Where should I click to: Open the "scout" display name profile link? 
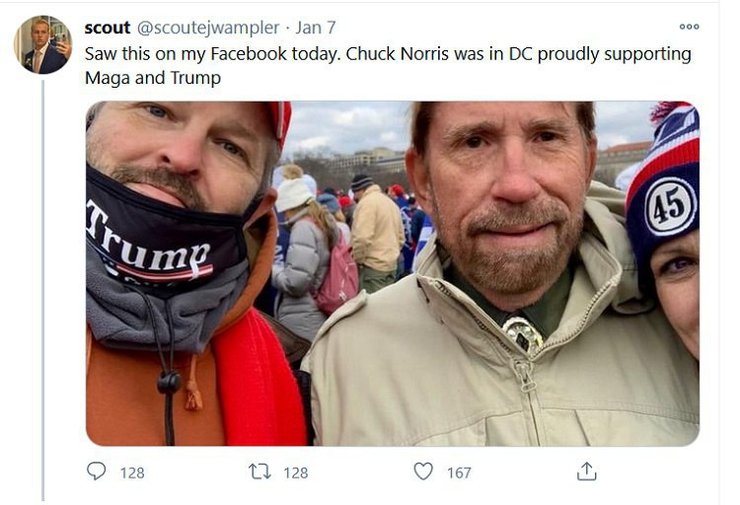[x=107, y=28]
